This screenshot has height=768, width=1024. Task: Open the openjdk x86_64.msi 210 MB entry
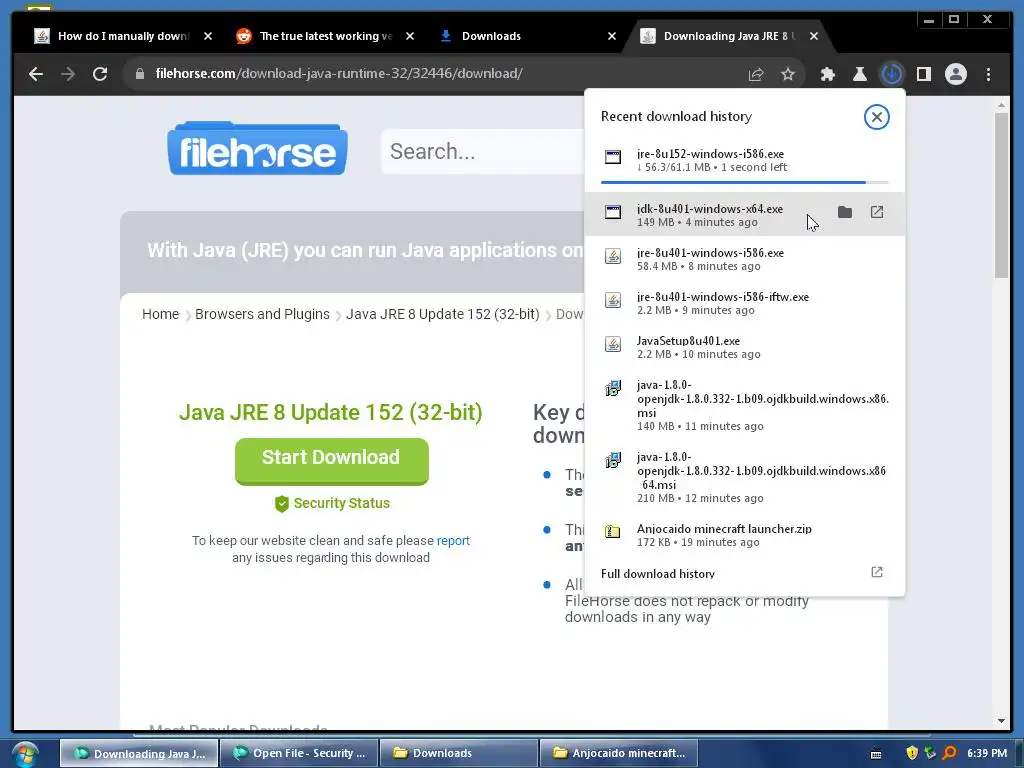tap(744, 477)
